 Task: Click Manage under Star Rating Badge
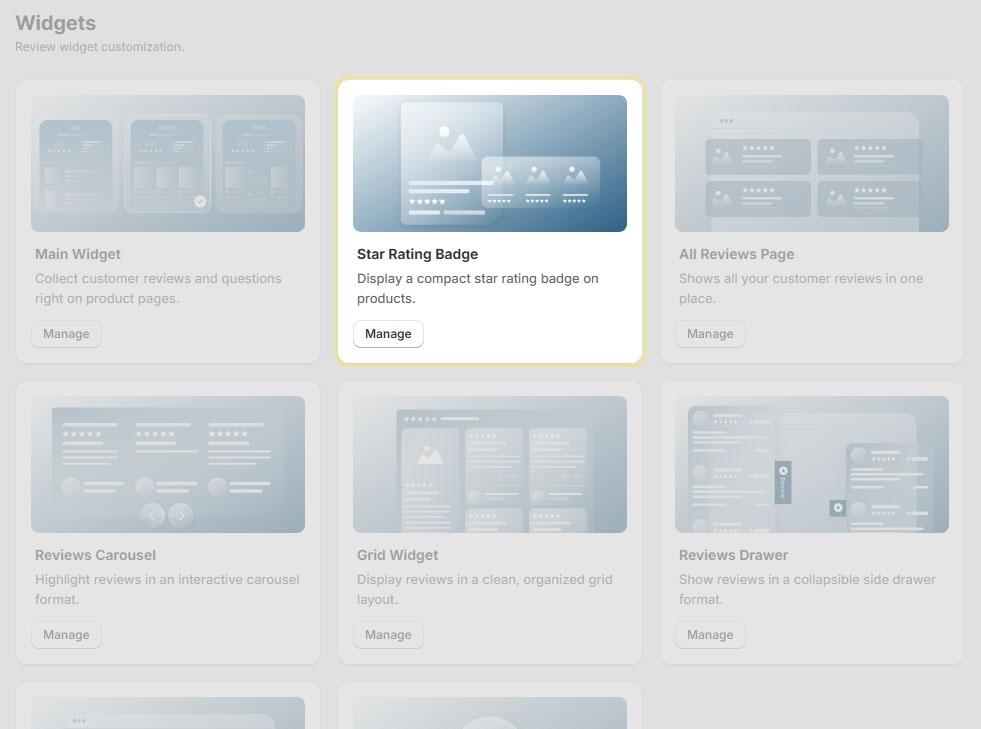388,334
